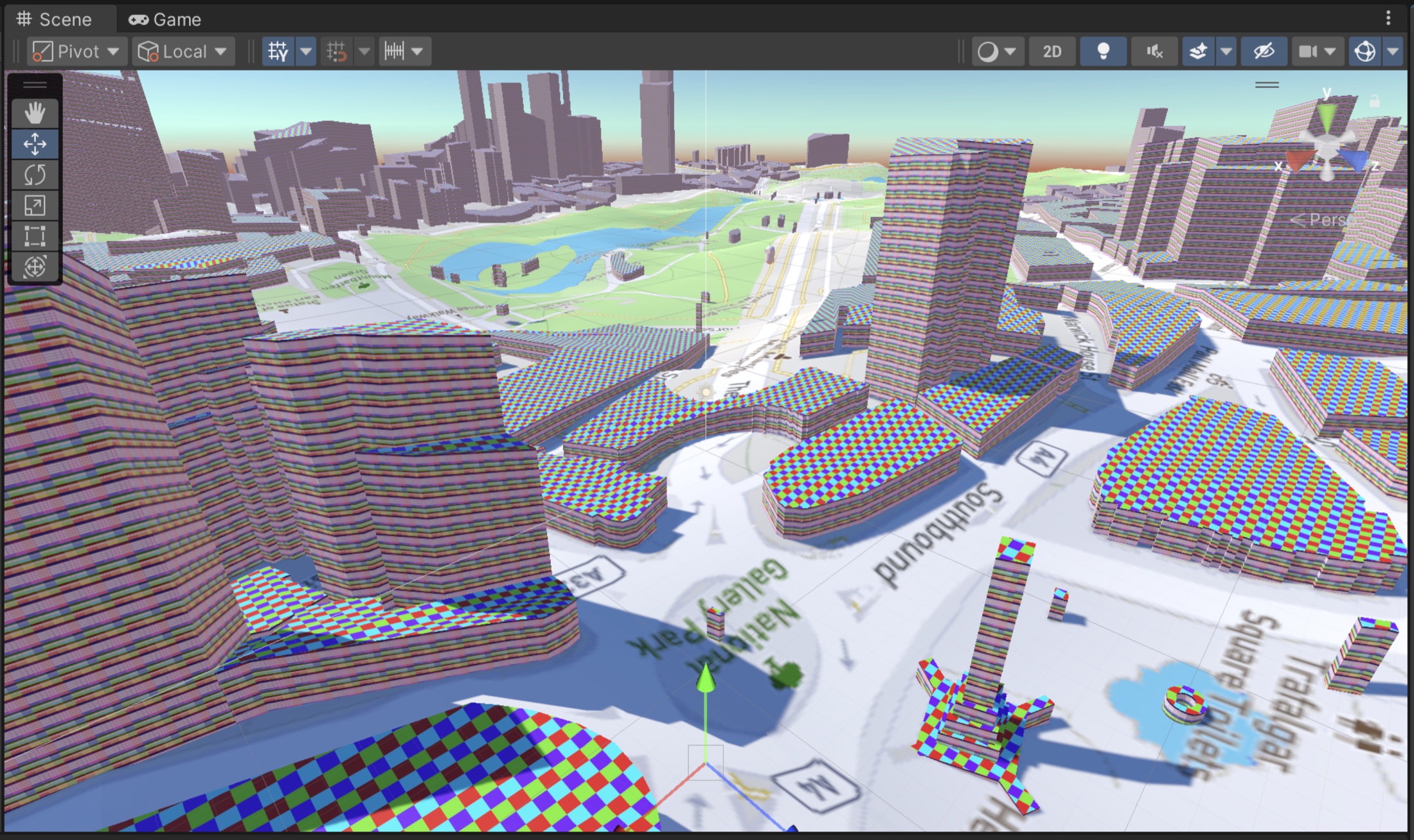
Task: Click the blue Z axis cone on orientation gizmo
Action: [x=1354, y=161]
